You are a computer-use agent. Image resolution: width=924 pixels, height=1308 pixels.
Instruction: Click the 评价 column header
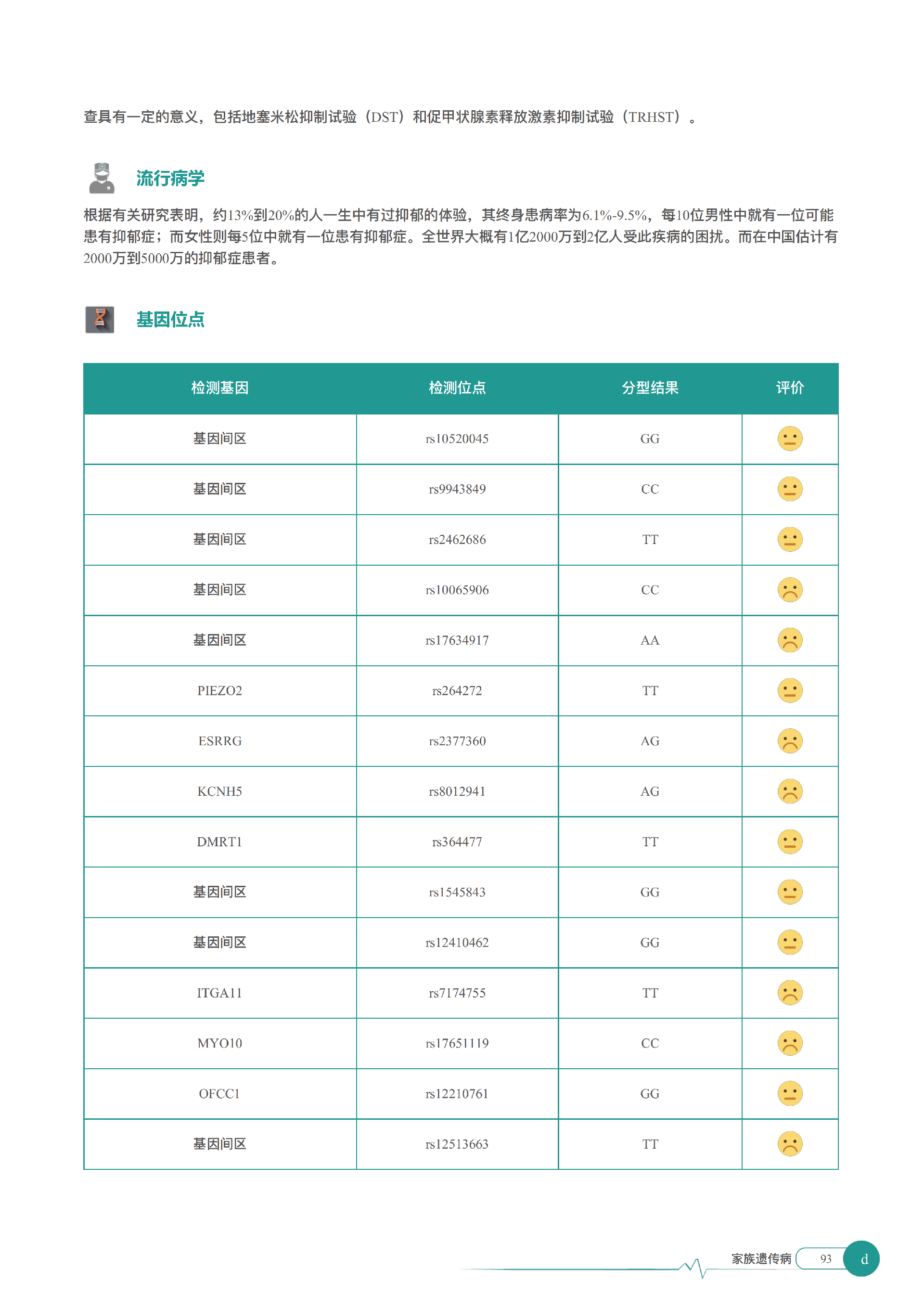coord(790,388)
